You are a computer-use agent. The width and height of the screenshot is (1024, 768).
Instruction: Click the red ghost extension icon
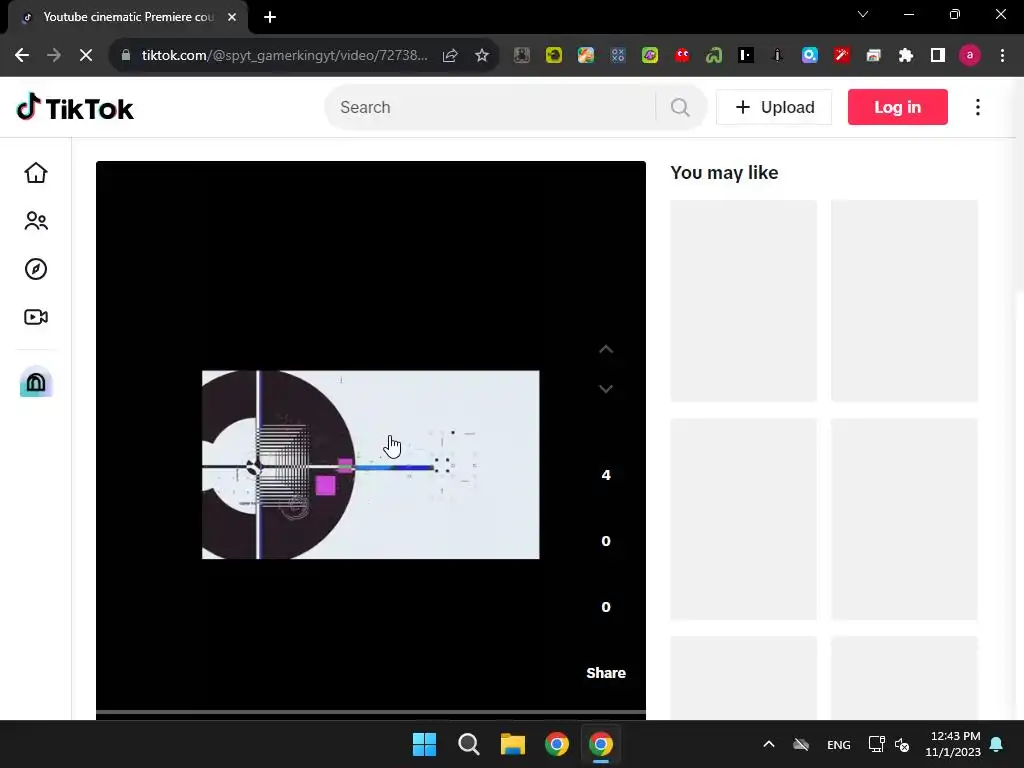tap(682, 56)
